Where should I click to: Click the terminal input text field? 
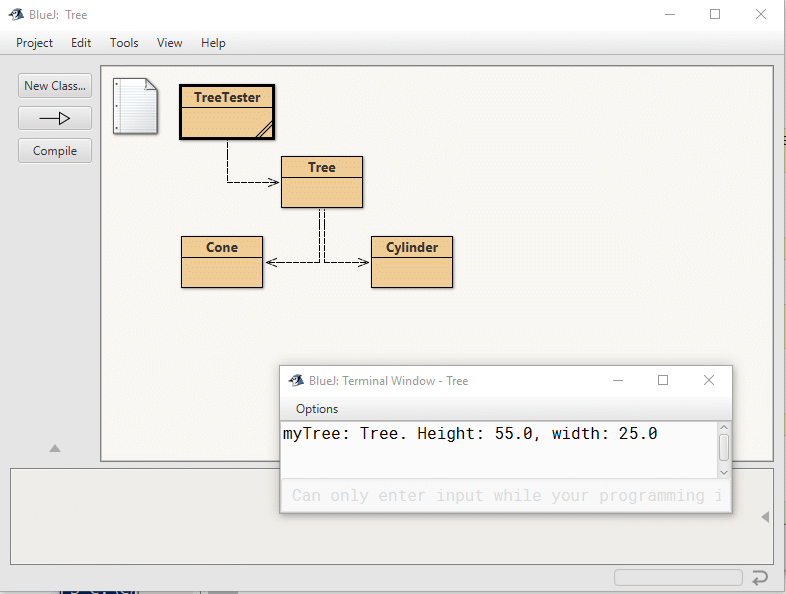click(505, 496)
